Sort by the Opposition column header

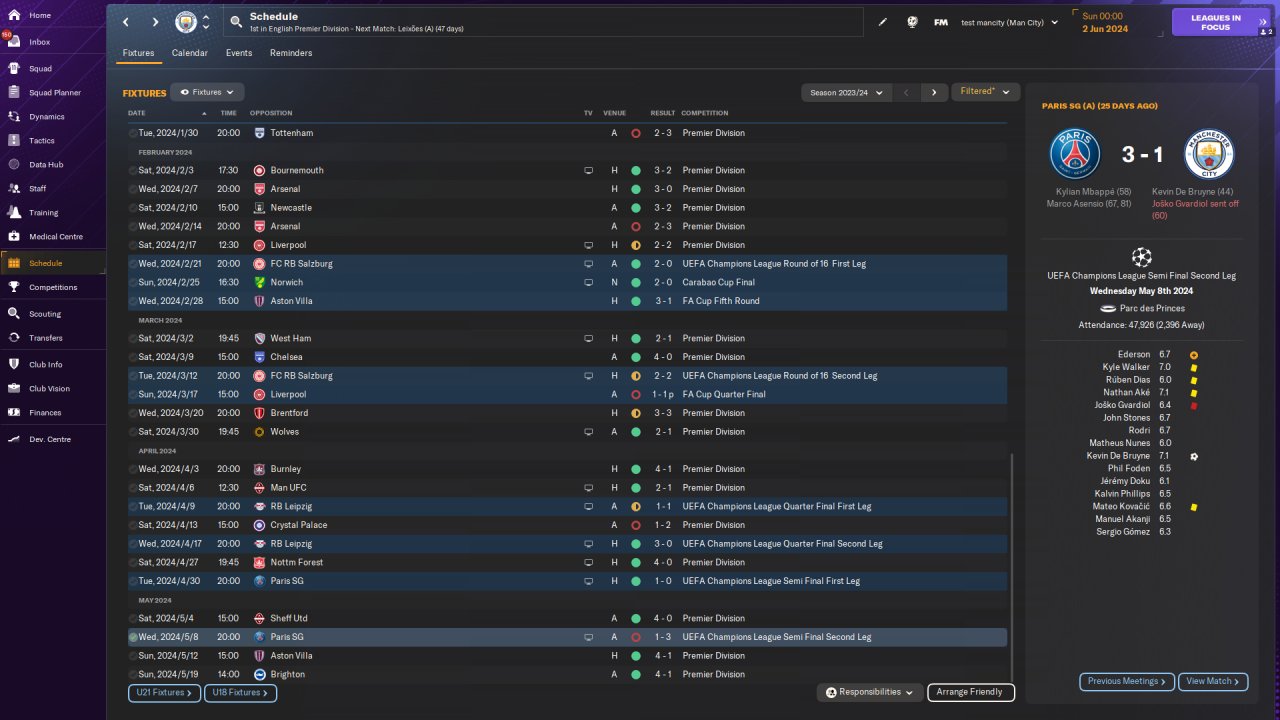271,113
